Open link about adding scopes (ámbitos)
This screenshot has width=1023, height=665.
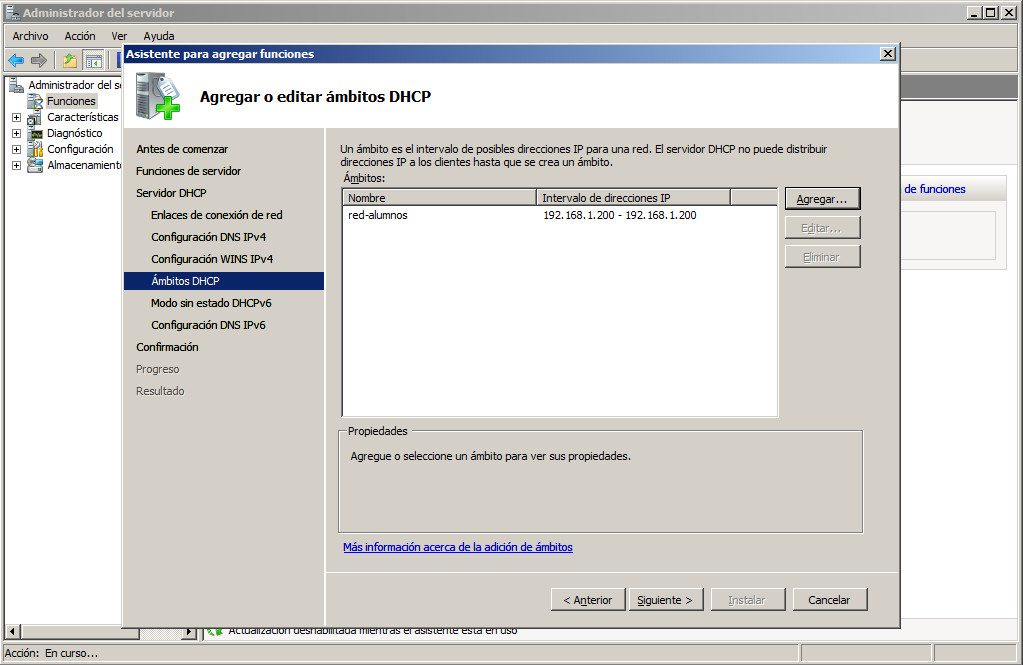click(x=457, y=547)
